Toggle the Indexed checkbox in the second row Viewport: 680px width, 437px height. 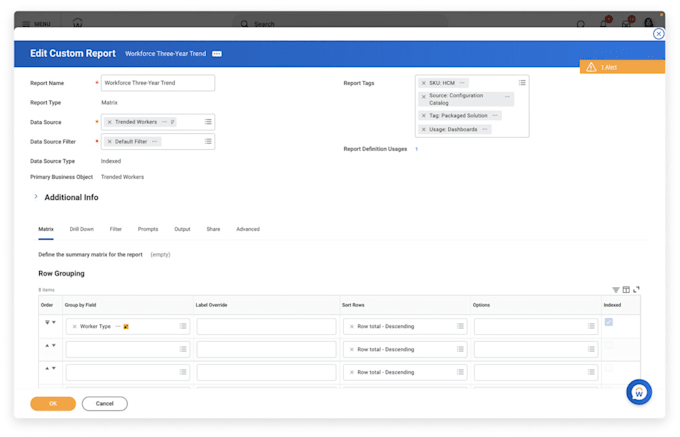[609, 345]
